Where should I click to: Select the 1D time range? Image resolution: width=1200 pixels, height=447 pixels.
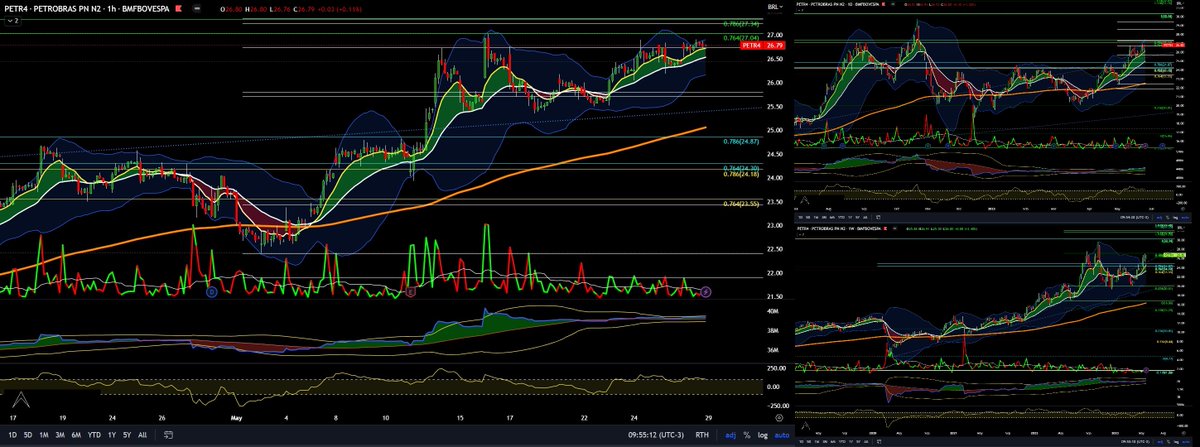[12, 435]
